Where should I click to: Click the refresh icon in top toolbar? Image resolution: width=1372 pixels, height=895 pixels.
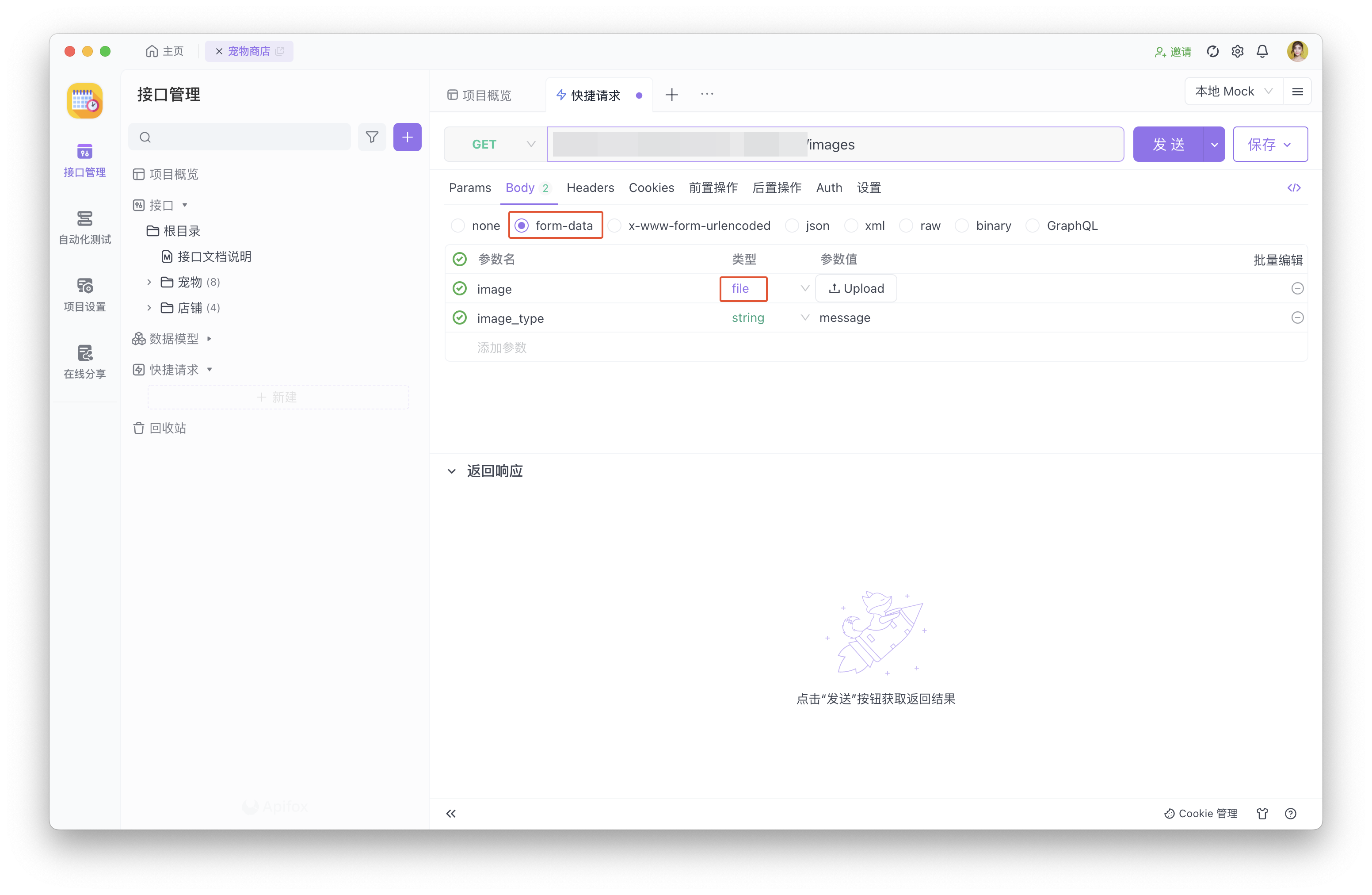tap(1214, 51)
